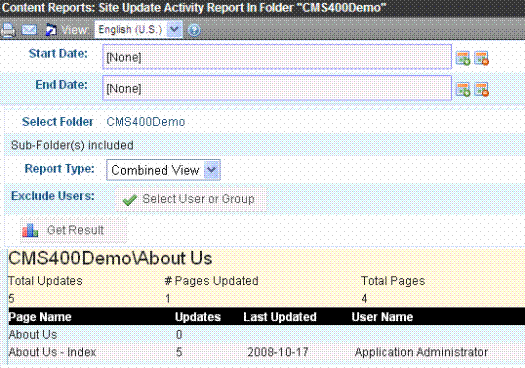Click the Total Updates label
The width and height of the screenshot is (525, 368).
pyautogui.click(x=45, y=281)
